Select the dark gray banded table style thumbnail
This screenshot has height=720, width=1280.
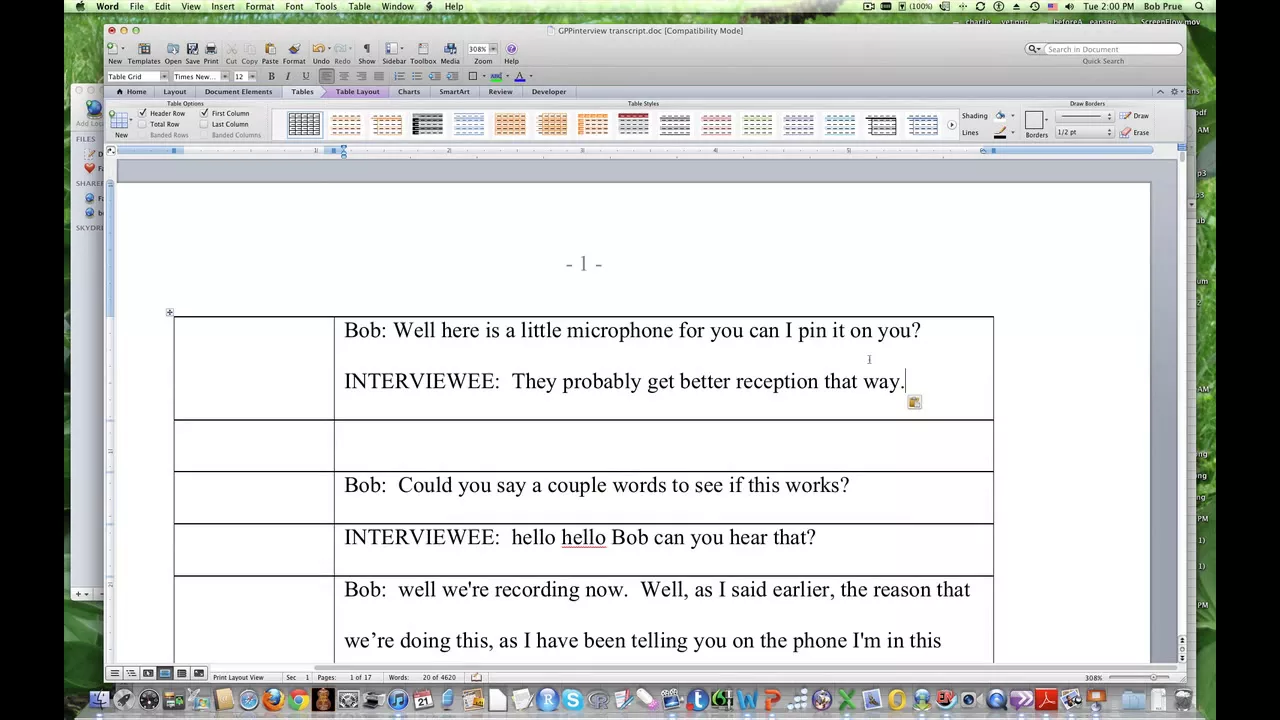(427, 125)
